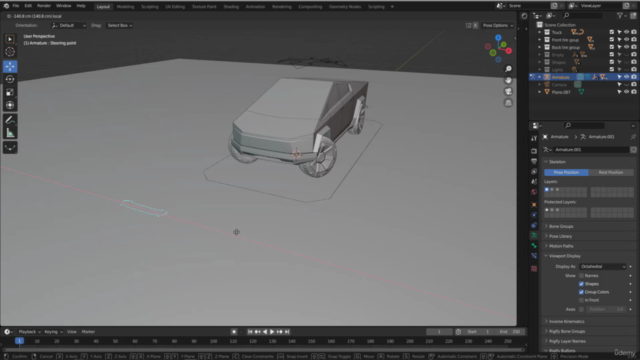Open the View Layer properties tab

click(534, 171)
